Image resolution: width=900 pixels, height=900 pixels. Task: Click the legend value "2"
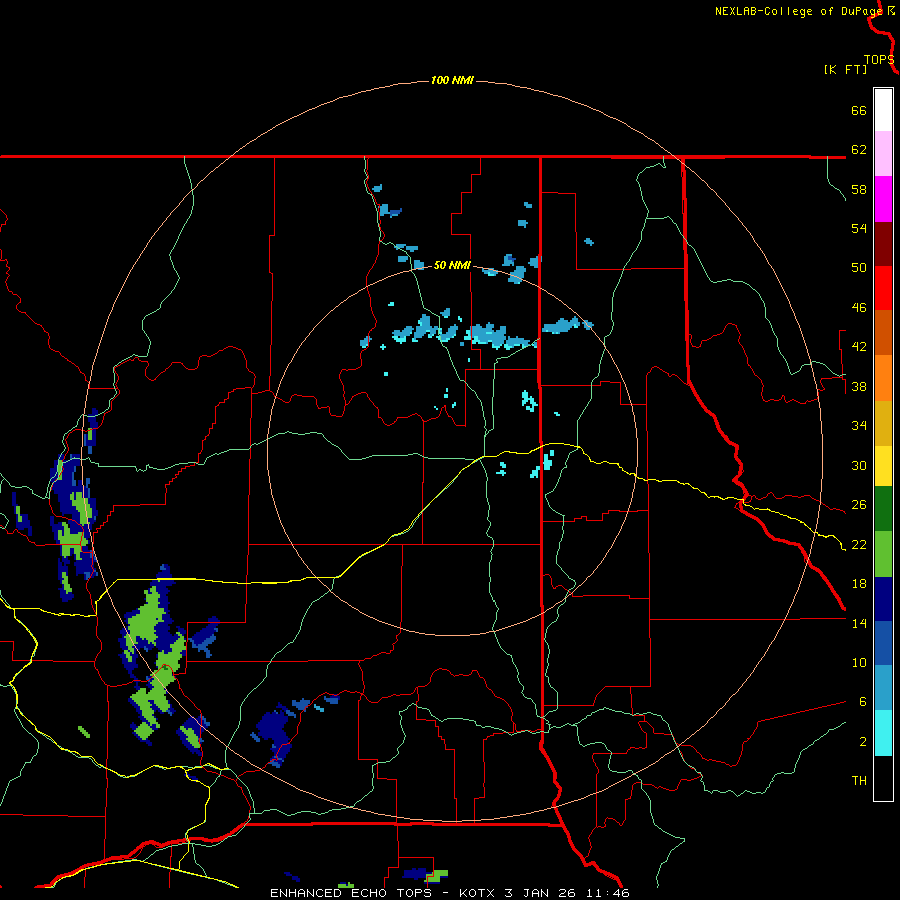point(863,742)
